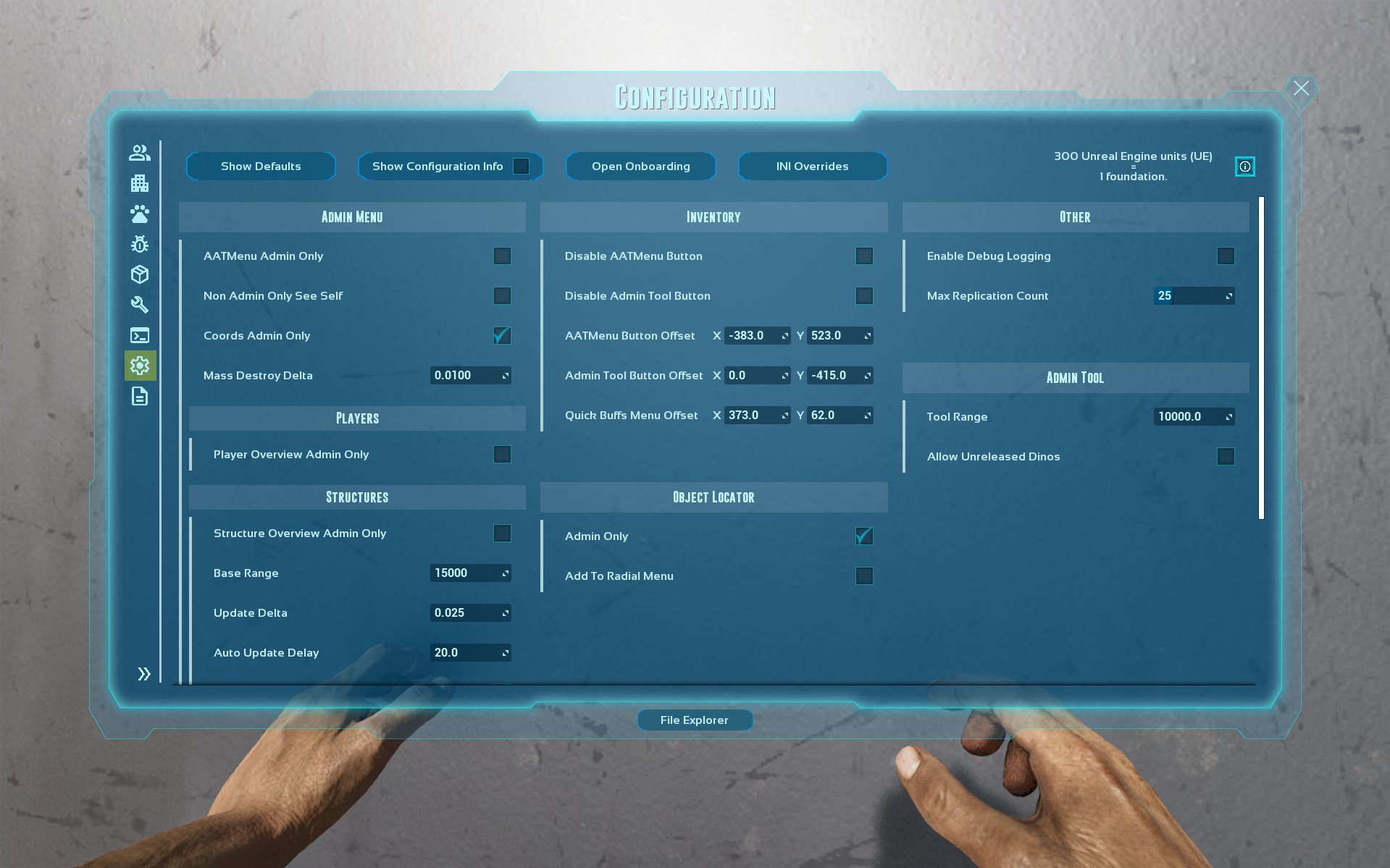Tick the Show Configuration Info checkbox
This screenshot has width=1390, height=868.
tap(521, 167)
